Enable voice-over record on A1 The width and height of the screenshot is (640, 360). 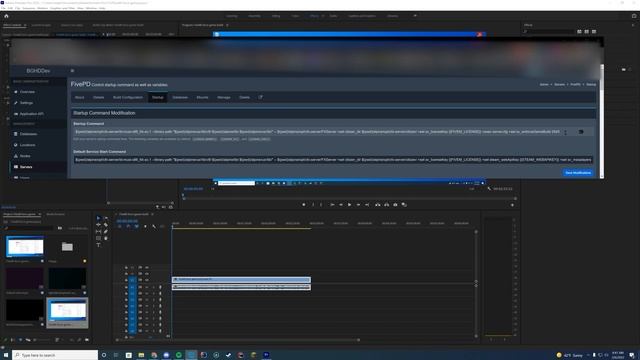click(x=160, y=287)
